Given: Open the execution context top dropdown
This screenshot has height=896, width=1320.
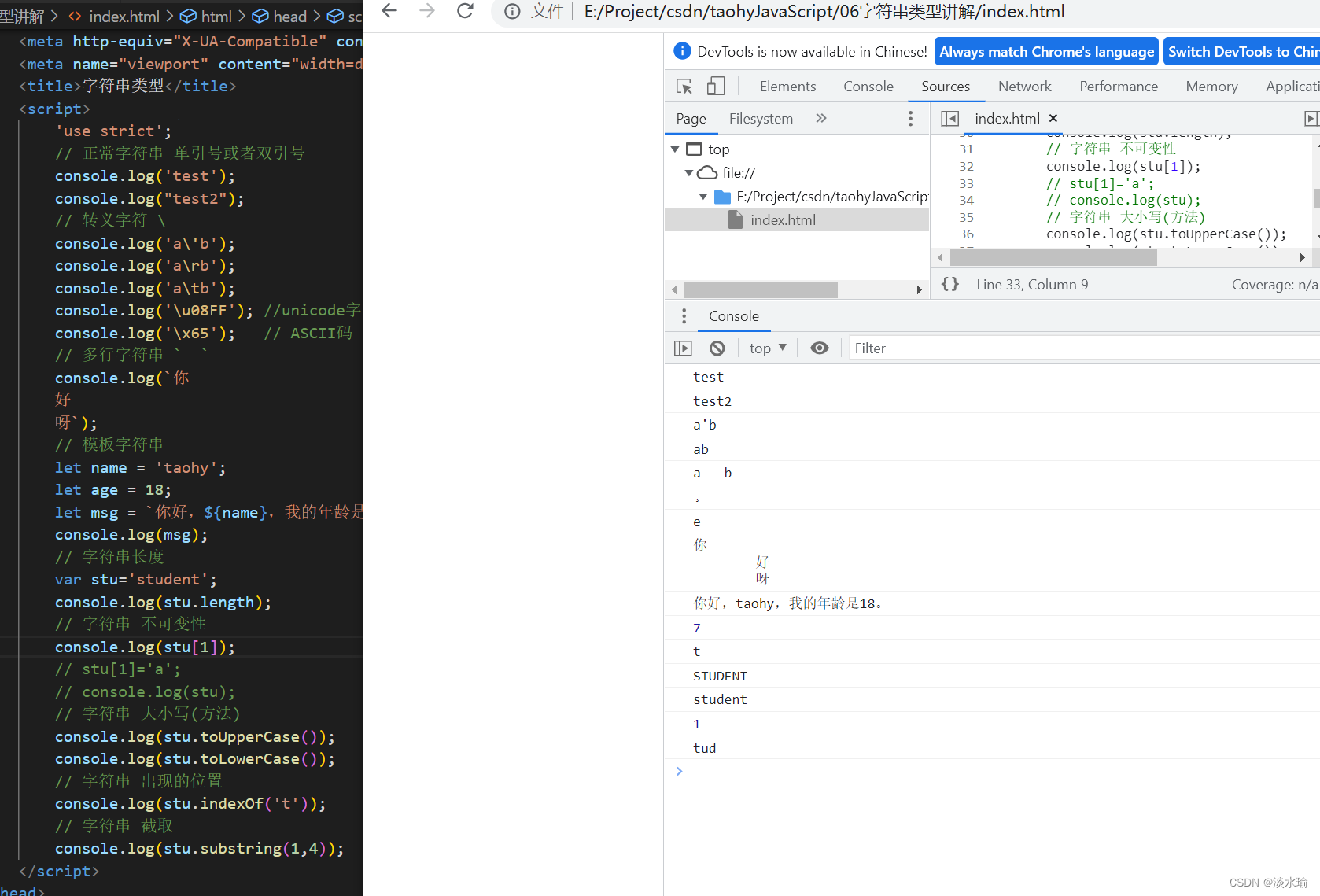Looking at the screenshot, I should 768,348.
